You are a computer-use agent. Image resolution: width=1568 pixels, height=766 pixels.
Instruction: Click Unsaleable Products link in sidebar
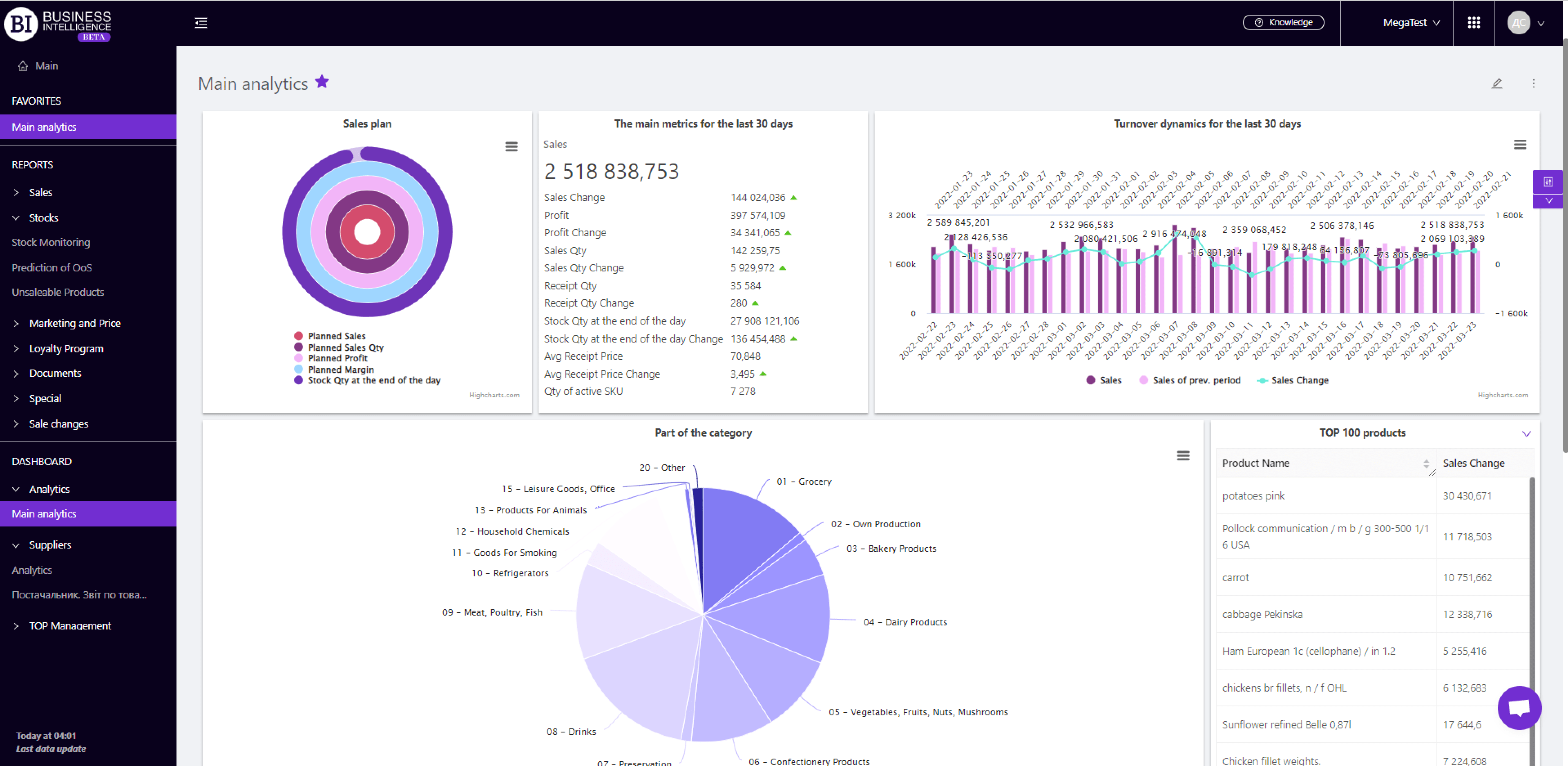click(57, 292)
